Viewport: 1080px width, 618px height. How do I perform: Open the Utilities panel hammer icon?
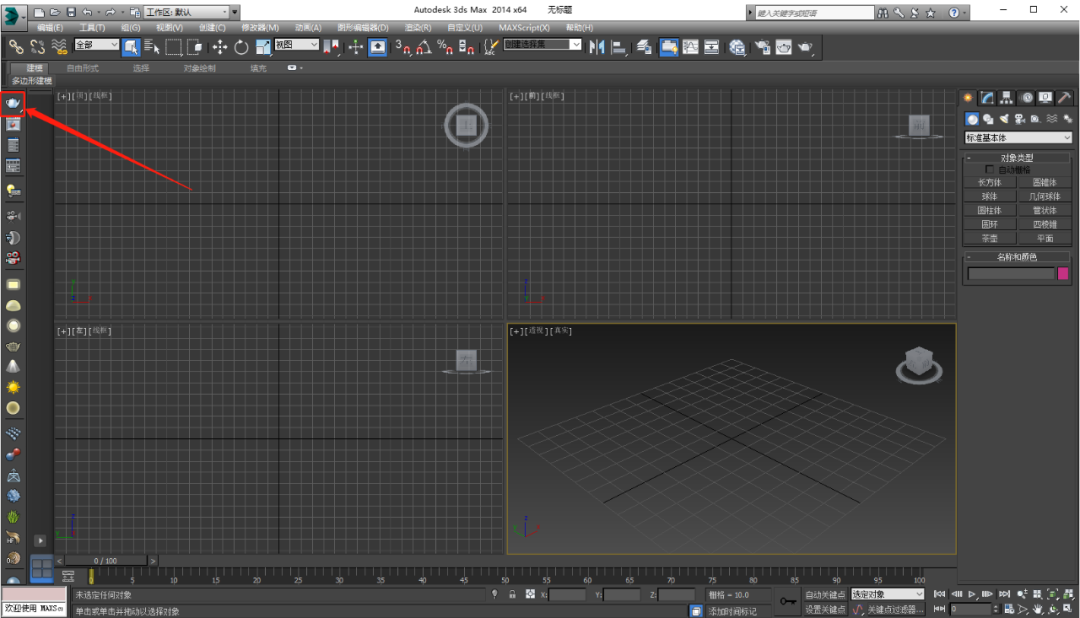point(1064,98)
